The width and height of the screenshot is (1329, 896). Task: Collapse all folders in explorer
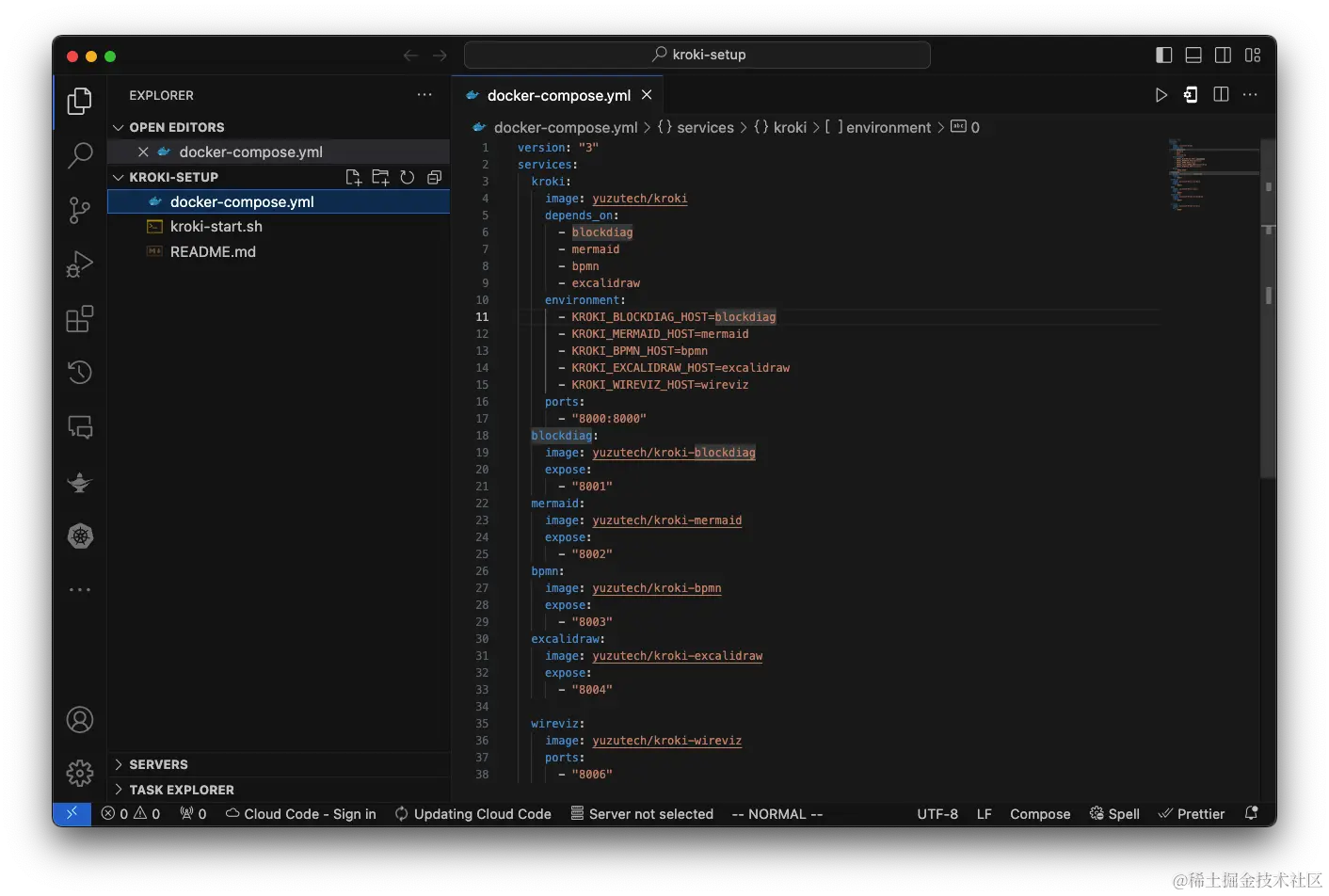(x=434, y=177)
